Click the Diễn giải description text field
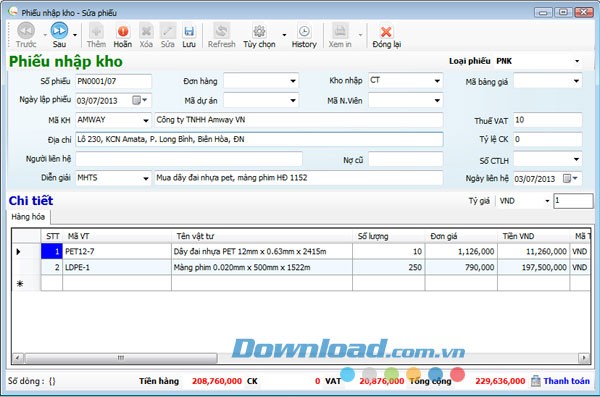 click(298, 178)
